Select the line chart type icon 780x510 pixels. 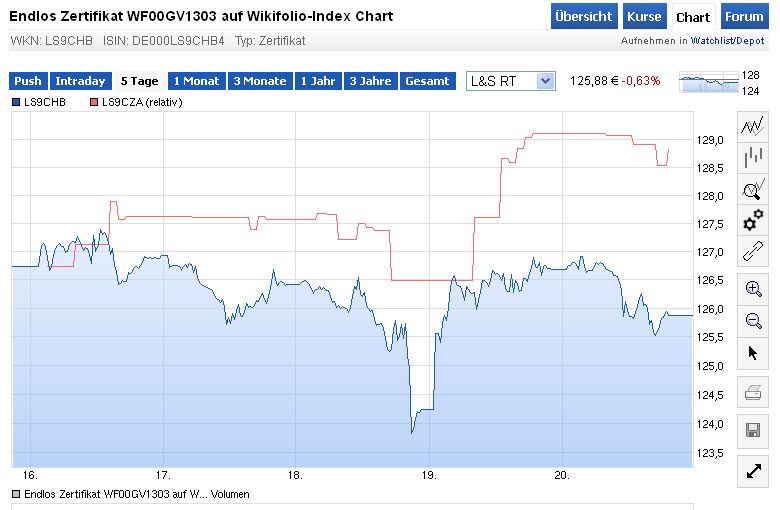click(x=753, y=127)
